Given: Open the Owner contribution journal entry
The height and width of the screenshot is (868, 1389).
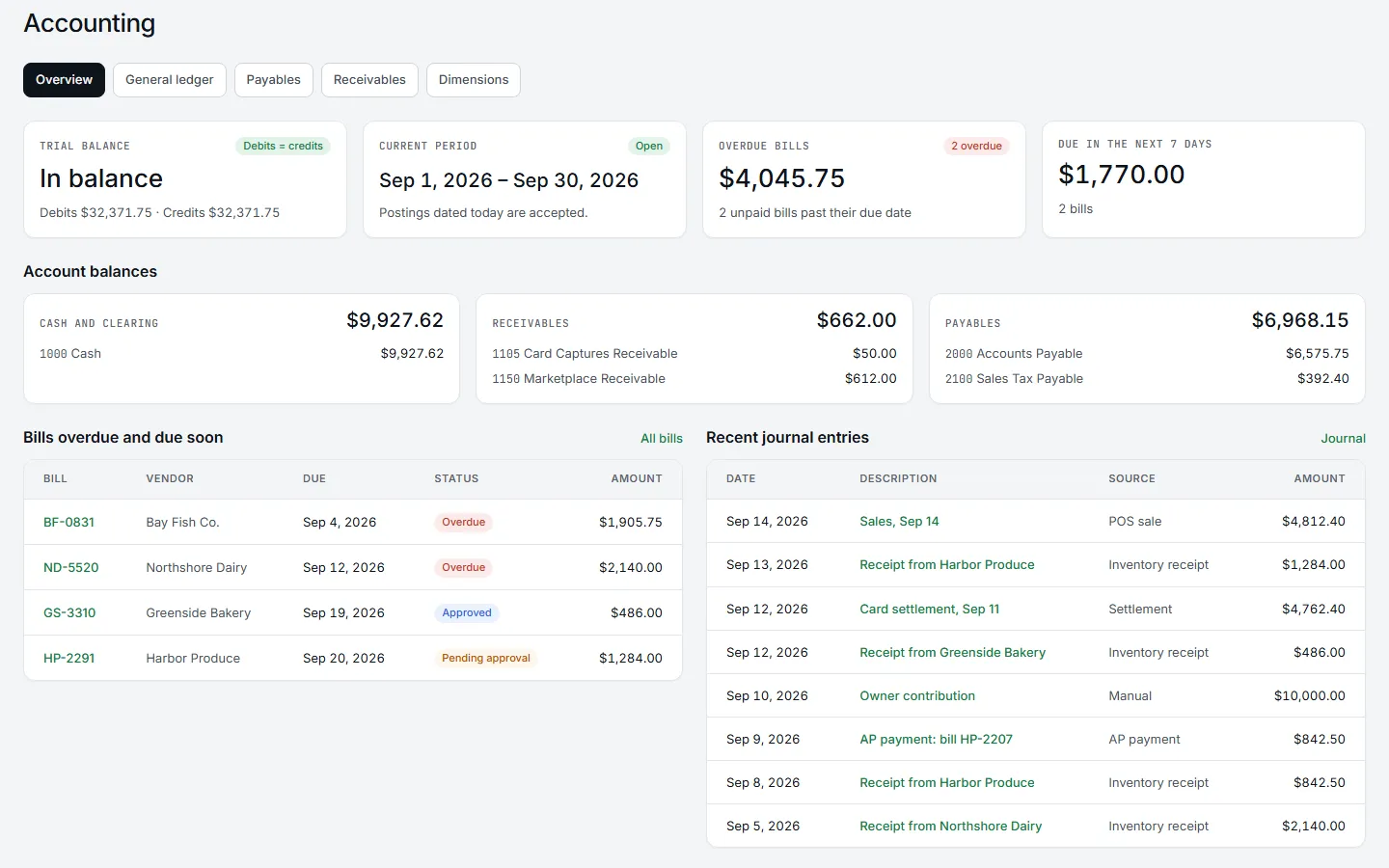Looking at the screenshot, I should 916,695.
